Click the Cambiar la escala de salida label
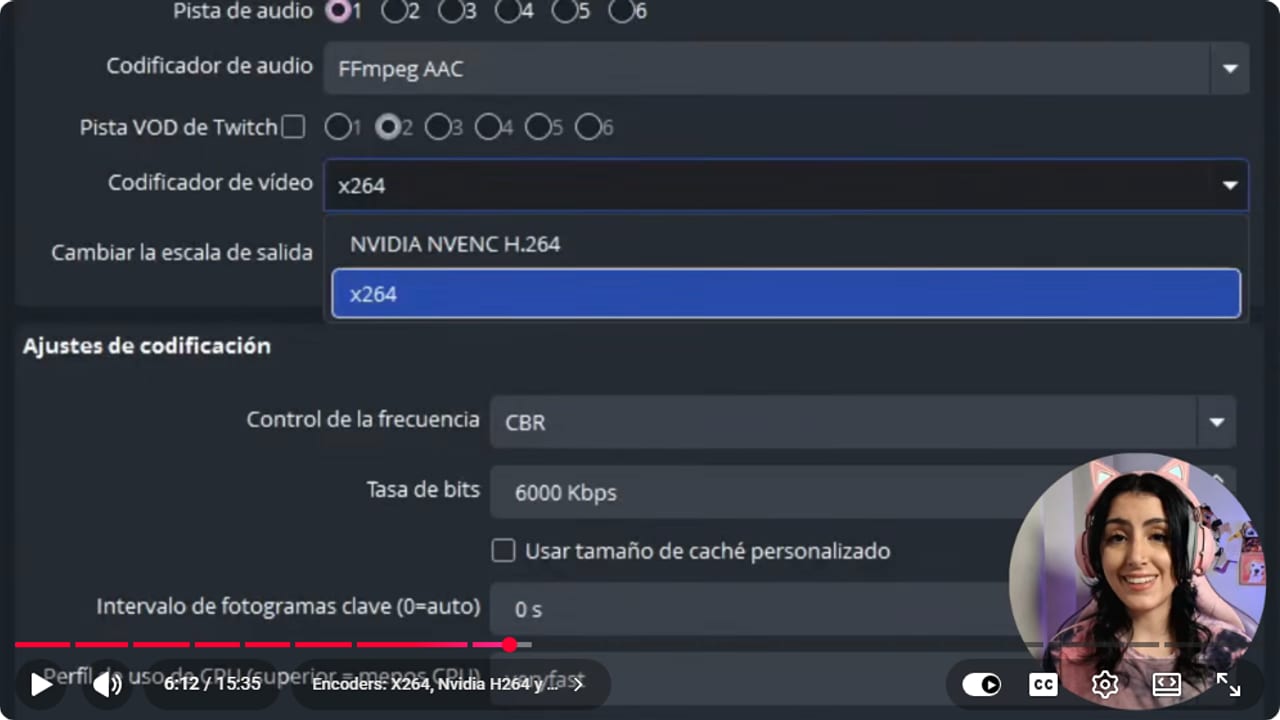The width and height of the screenshot is (1280, 720). [x=182, y=252]
